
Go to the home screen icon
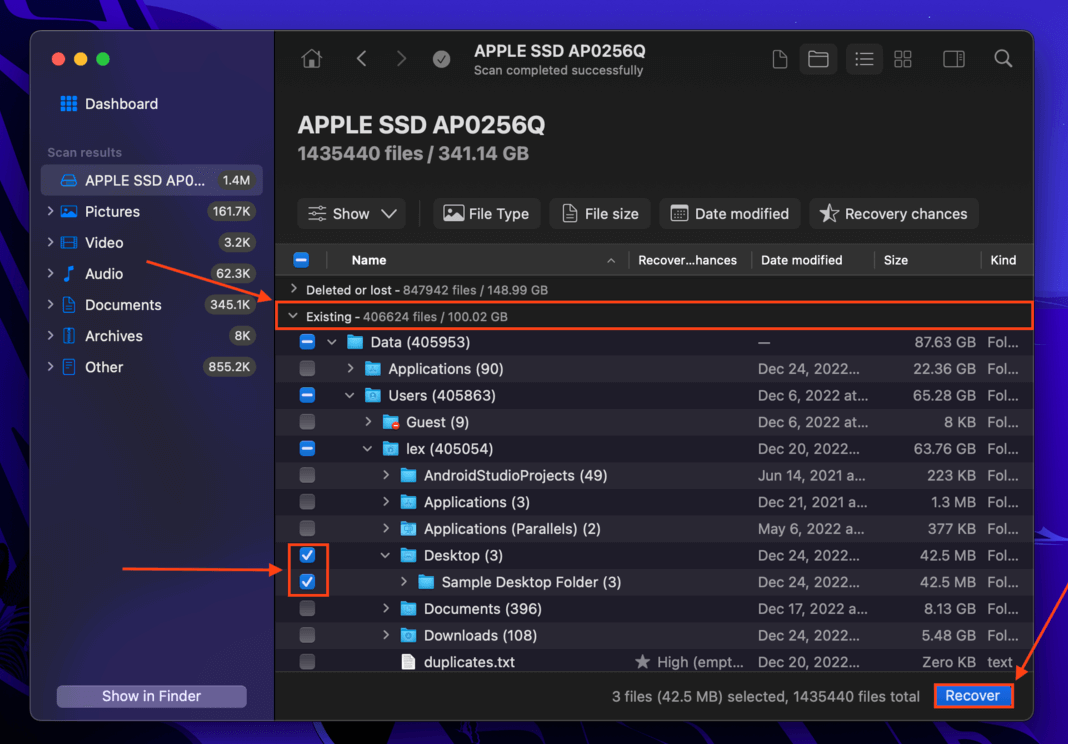[x=312, y=59]
